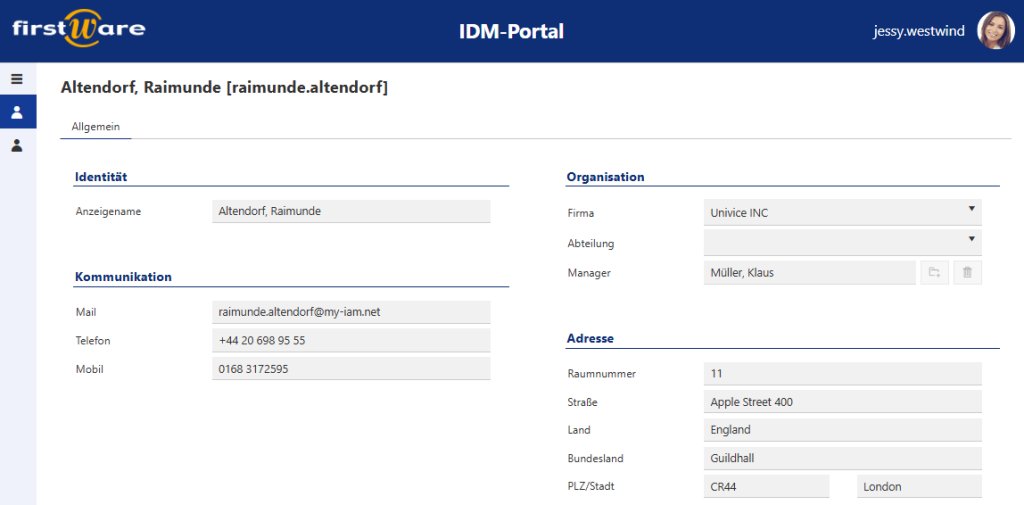This screenshot has height=505, width=1024.
Task: Click the Land field England
Action: [842, 430]
